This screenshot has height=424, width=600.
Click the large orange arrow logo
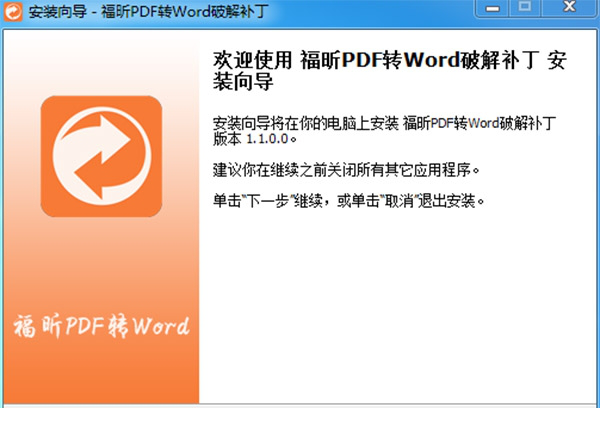pos(101,156)
